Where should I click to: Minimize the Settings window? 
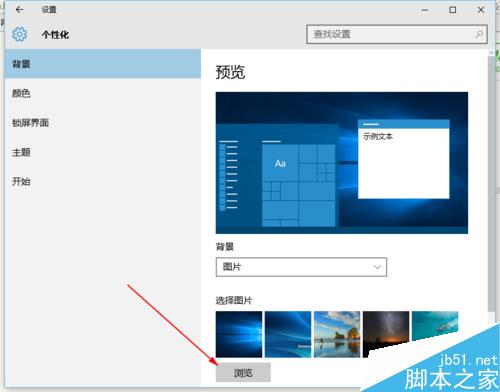pyautogui.click(x=424, y=10)
